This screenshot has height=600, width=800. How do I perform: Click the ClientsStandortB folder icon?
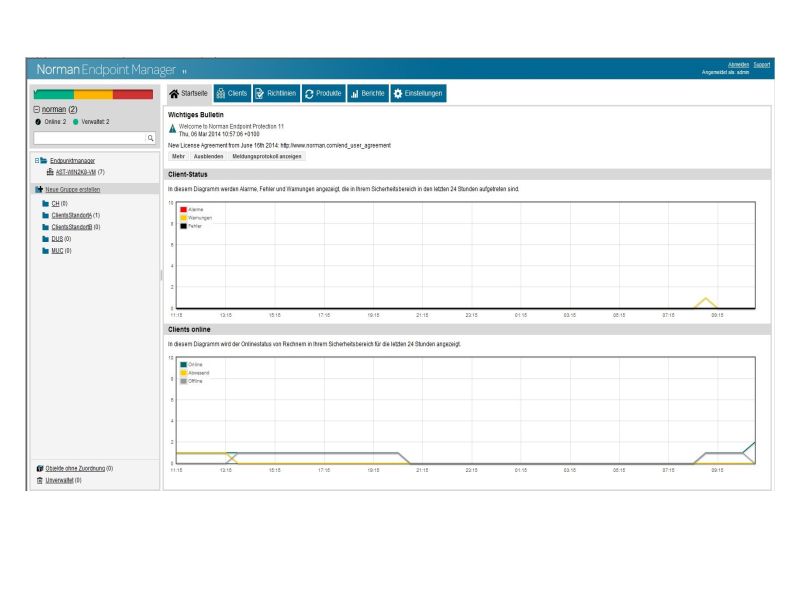coord(45,227)
